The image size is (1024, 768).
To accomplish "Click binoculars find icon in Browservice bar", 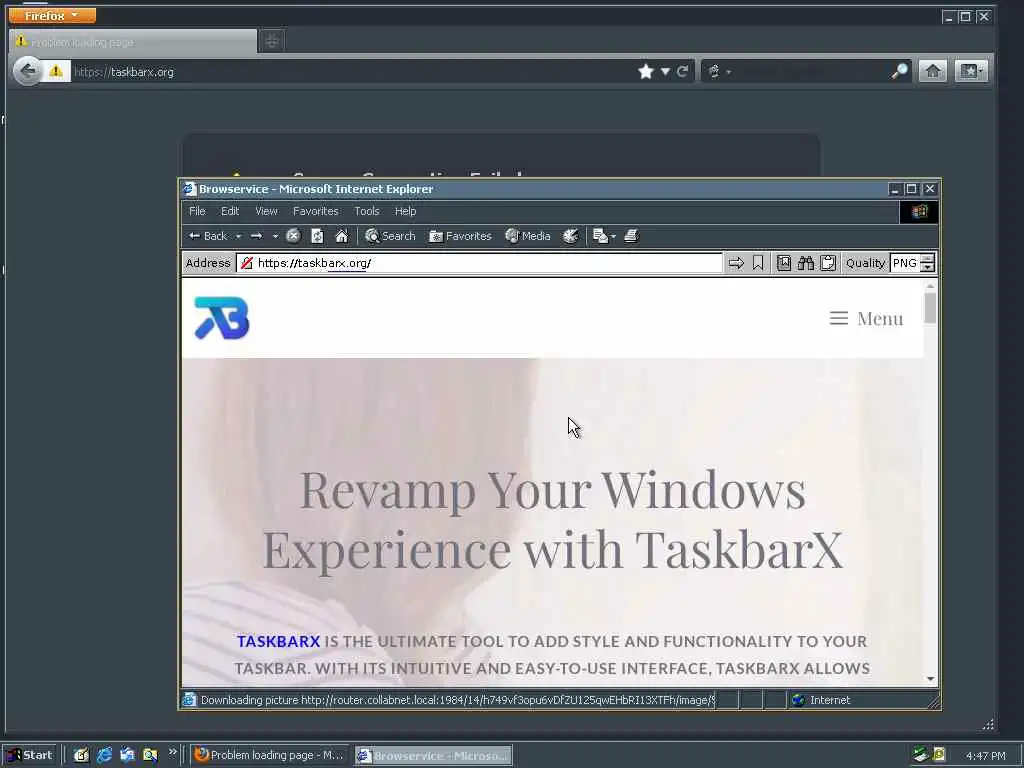I will [806, 263].
